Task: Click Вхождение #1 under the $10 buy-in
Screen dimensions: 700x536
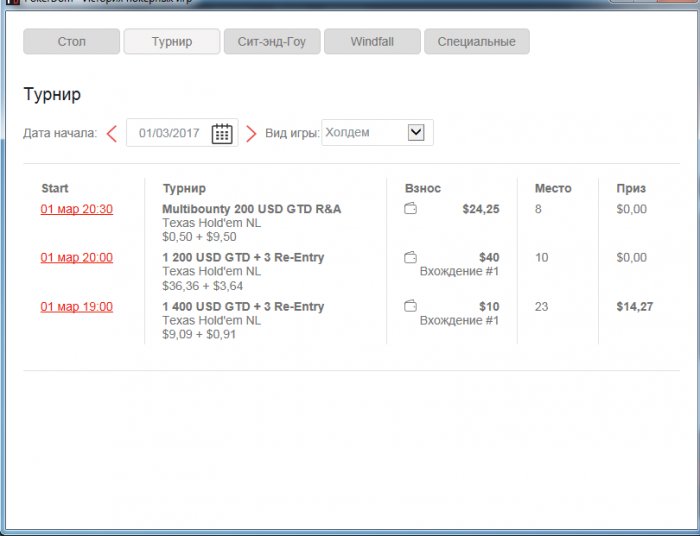Action: (x=459, y=320)
